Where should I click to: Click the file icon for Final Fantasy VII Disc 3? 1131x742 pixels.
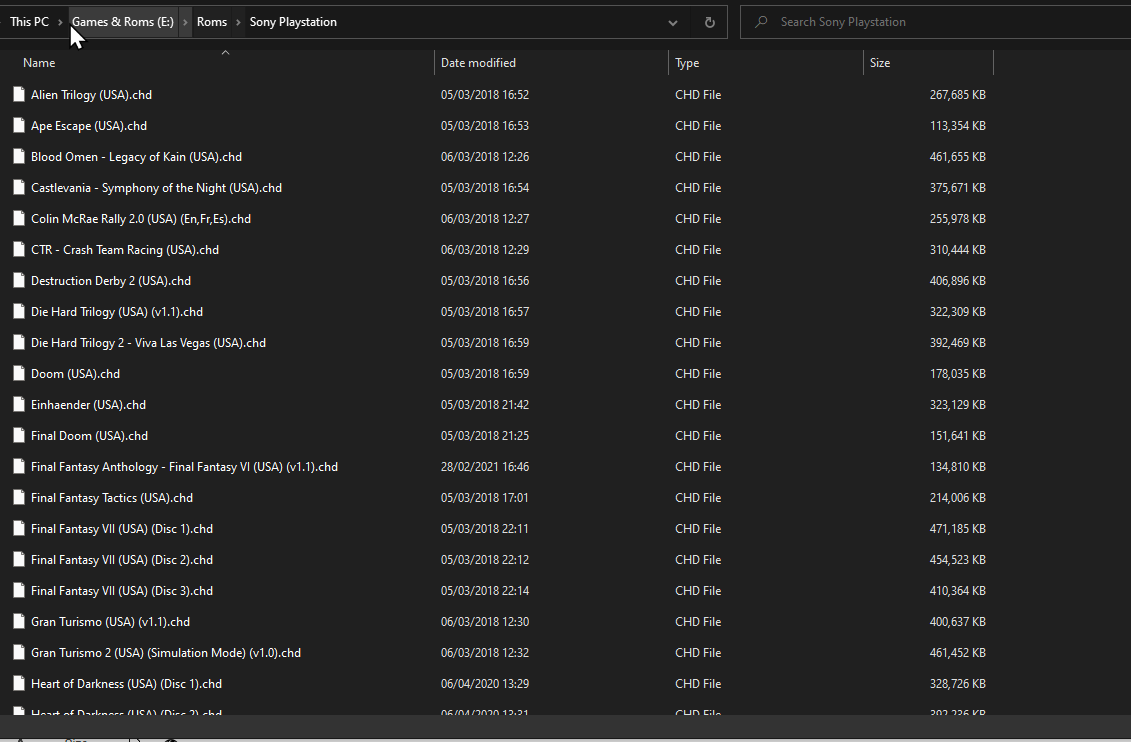coord(19,591)
